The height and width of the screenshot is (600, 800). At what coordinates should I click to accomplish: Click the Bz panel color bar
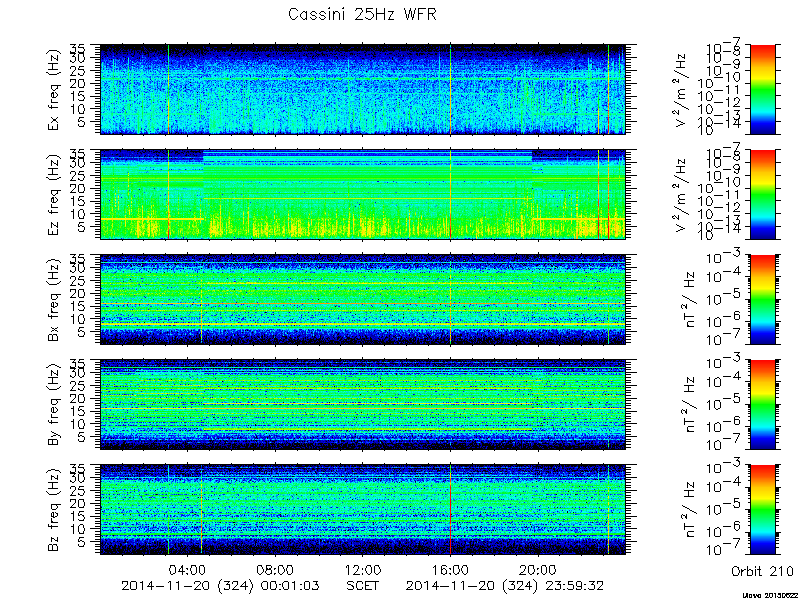762,510
